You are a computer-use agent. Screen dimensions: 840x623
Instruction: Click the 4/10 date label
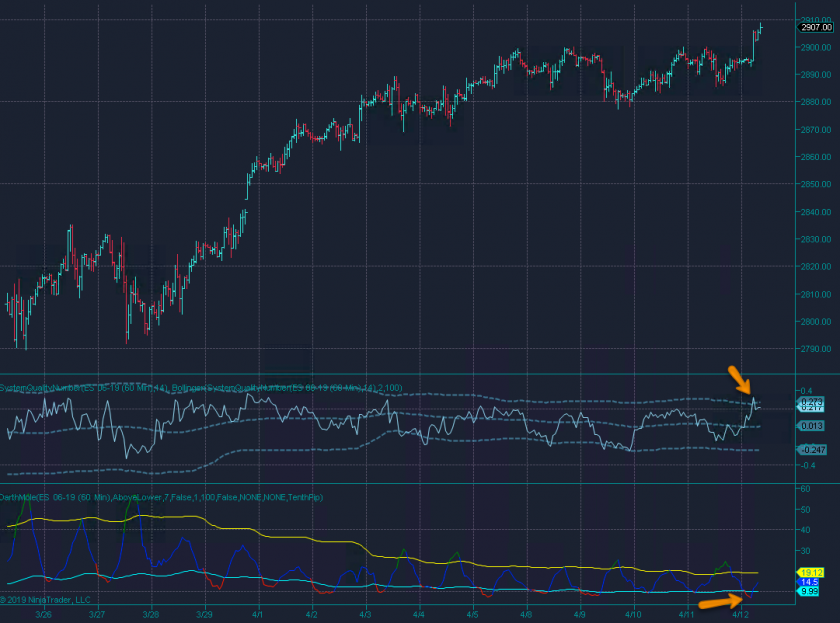(633, 614)
